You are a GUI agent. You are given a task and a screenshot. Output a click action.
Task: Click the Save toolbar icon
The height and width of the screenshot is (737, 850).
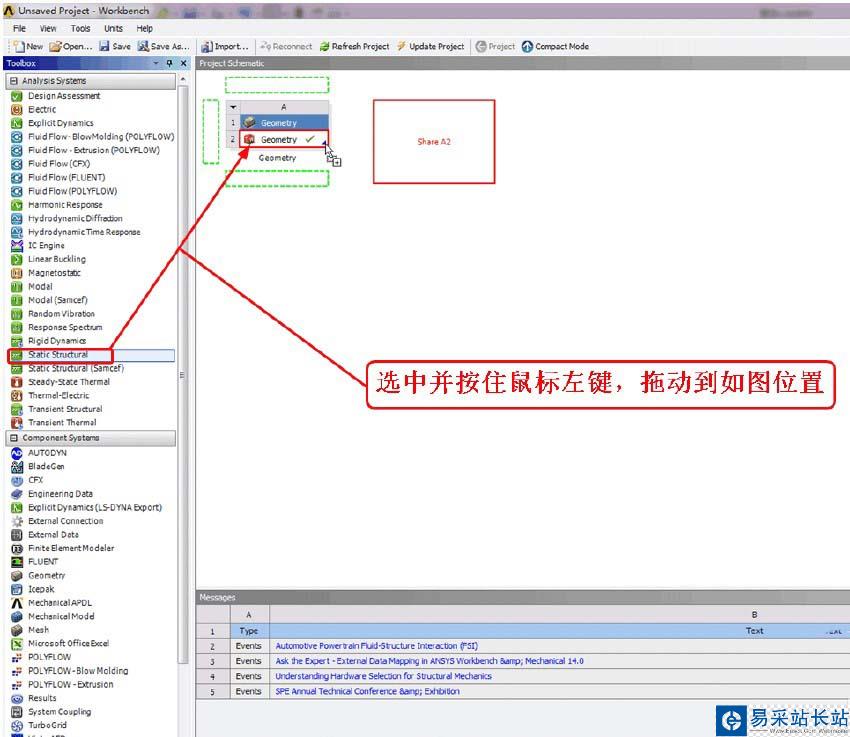coord(104,47)
